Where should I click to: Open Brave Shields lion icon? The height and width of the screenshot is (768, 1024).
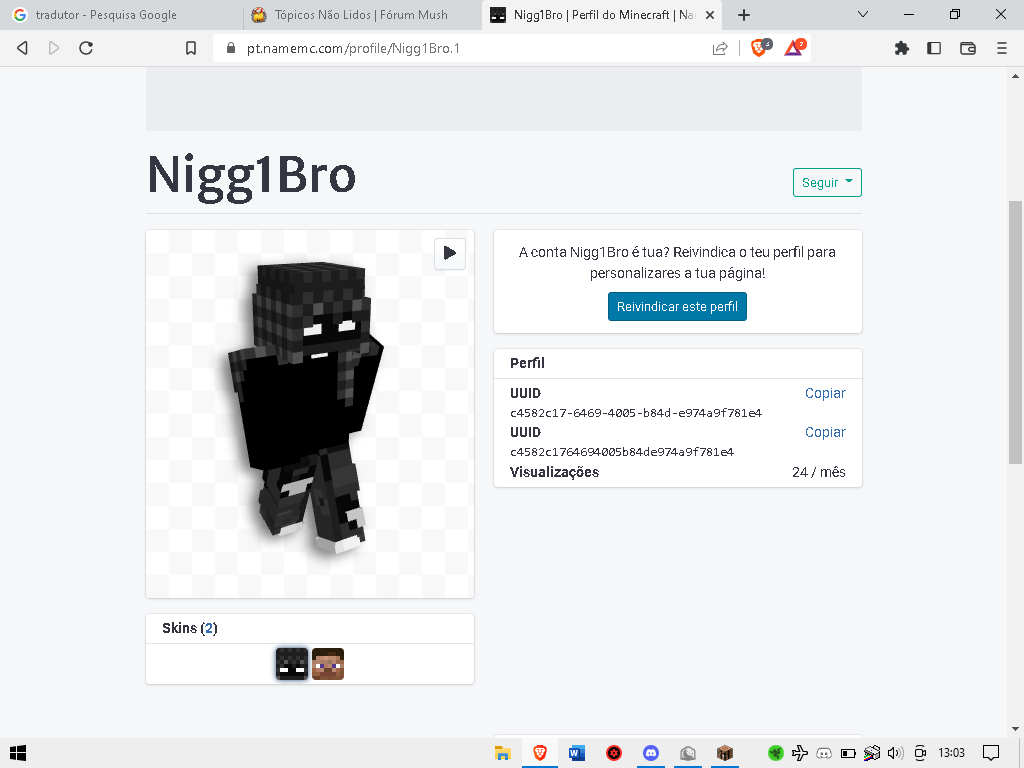pyautogui.click(x=760, y=47)
